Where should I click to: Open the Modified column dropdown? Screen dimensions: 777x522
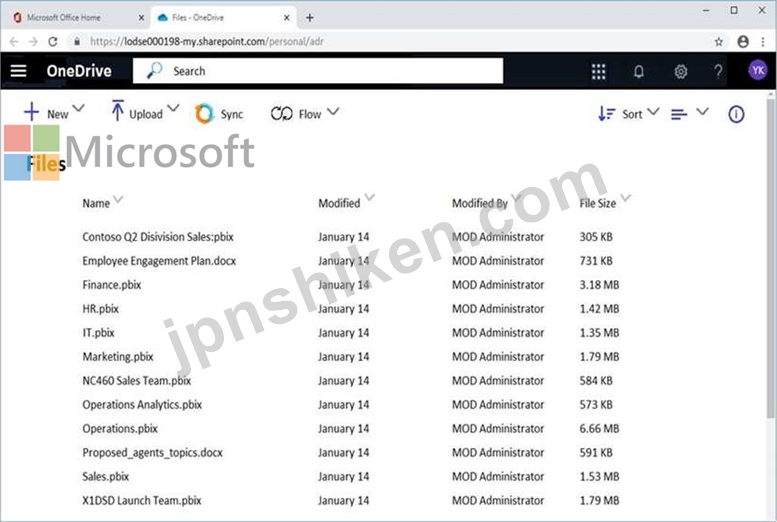(x=370, y=197)
